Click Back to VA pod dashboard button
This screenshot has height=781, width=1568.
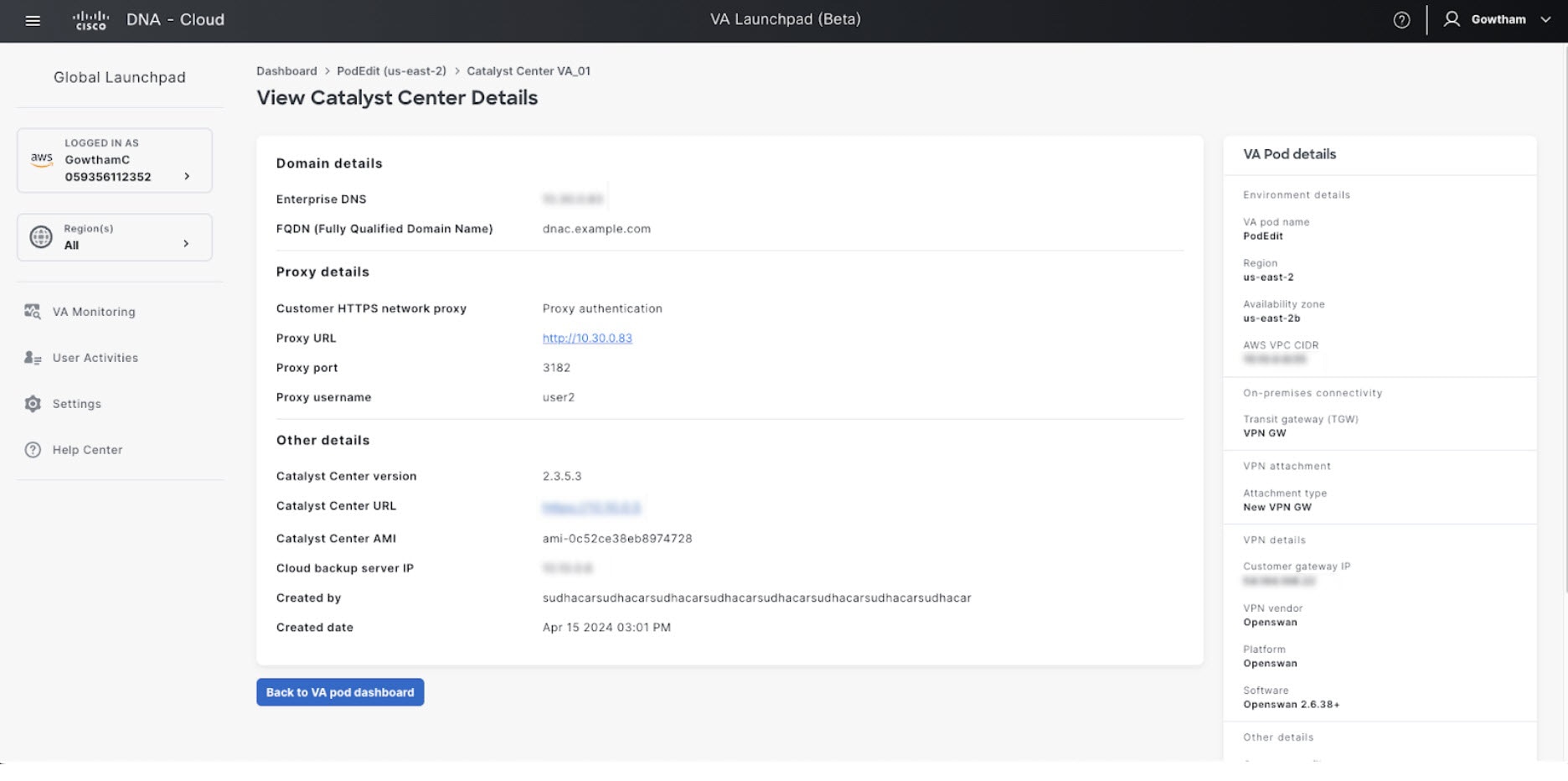pos(340,692)
